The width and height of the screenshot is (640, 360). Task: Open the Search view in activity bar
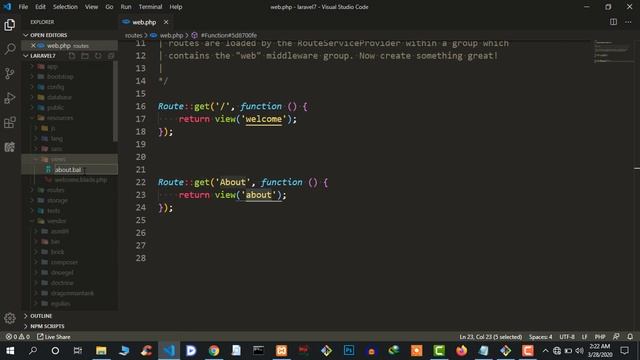[10, 49]
